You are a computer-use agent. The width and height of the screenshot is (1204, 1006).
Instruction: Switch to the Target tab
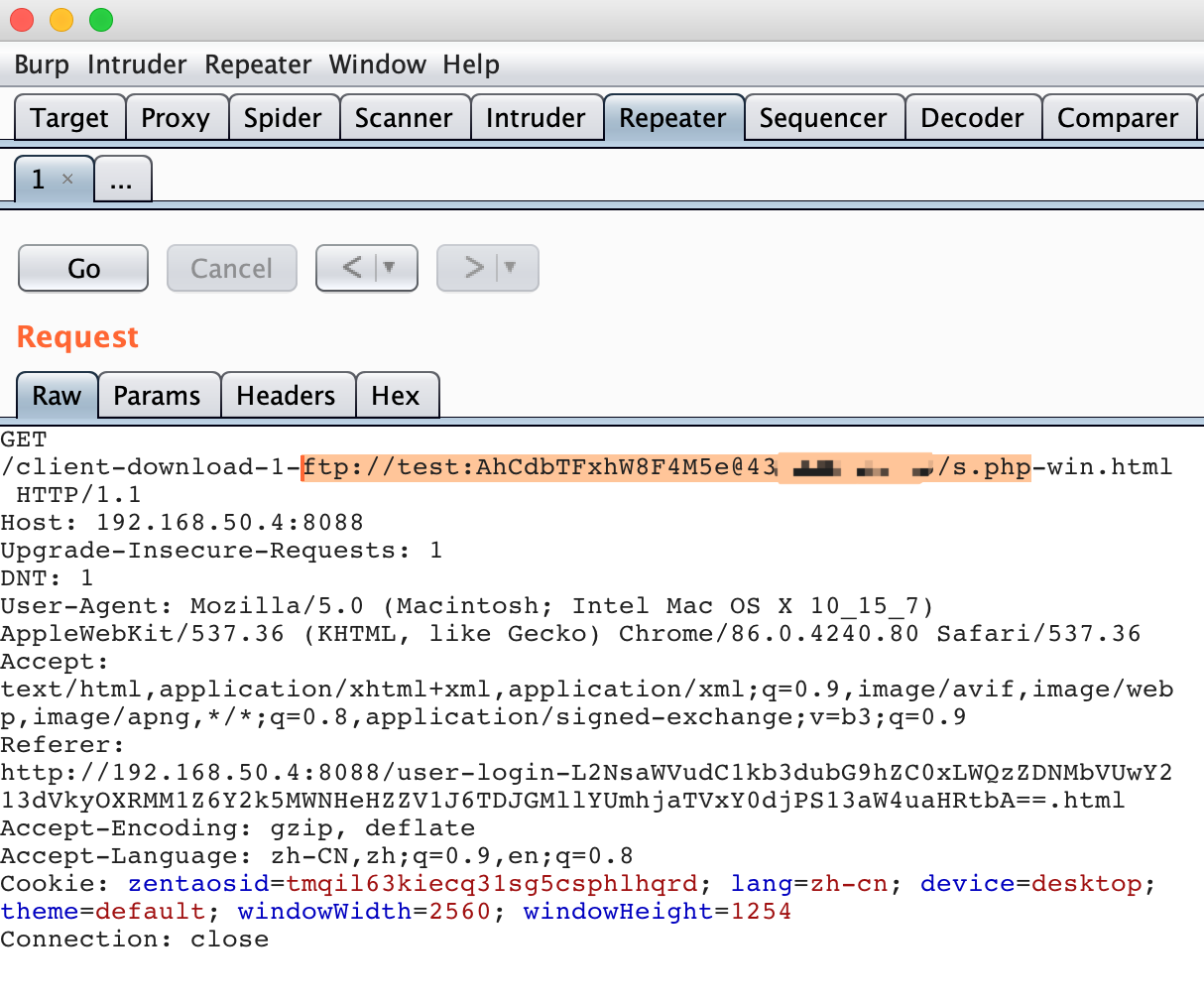pos(69,118)
